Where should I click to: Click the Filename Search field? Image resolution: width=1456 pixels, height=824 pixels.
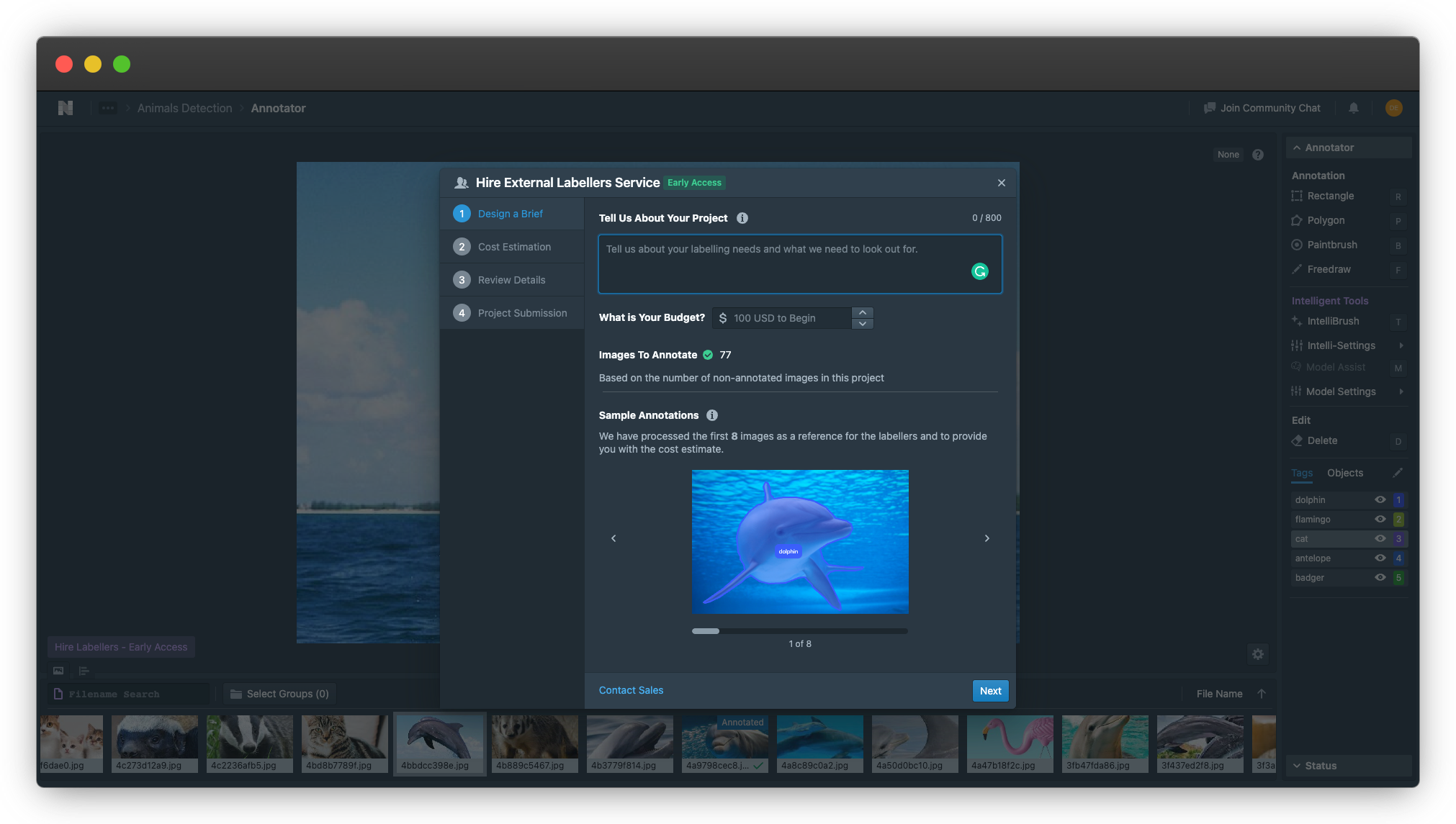(x=130, y=694)
